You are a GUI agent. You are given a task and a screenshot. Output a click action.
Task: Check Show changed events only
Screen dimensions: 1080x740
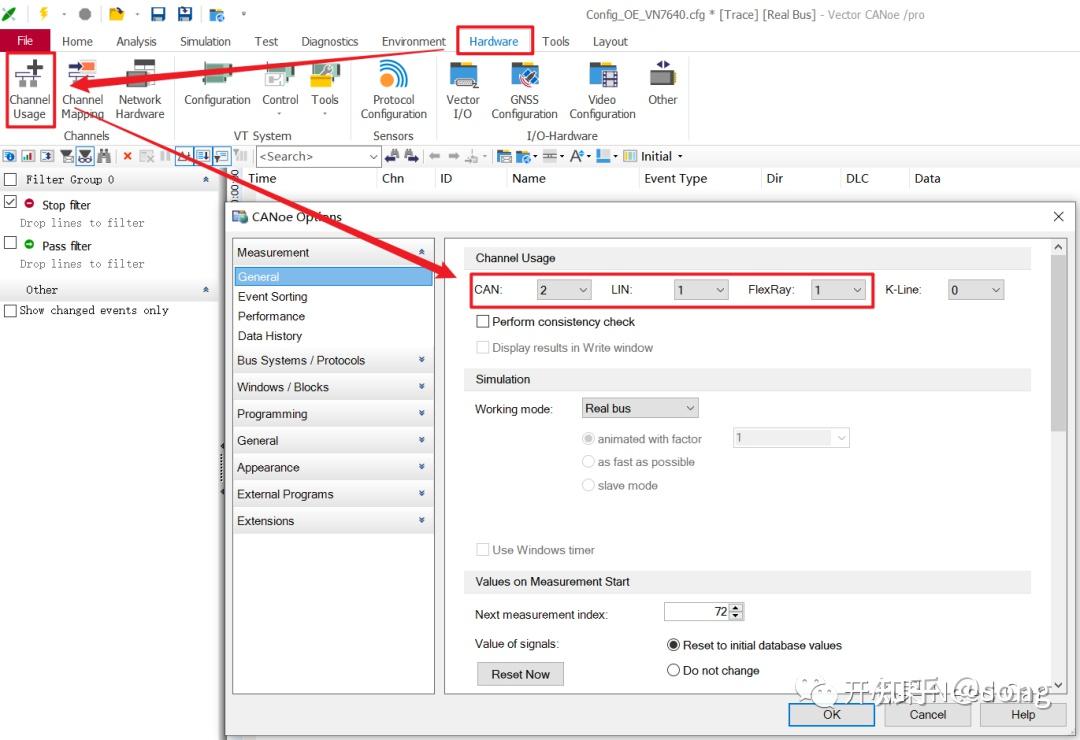10,311
